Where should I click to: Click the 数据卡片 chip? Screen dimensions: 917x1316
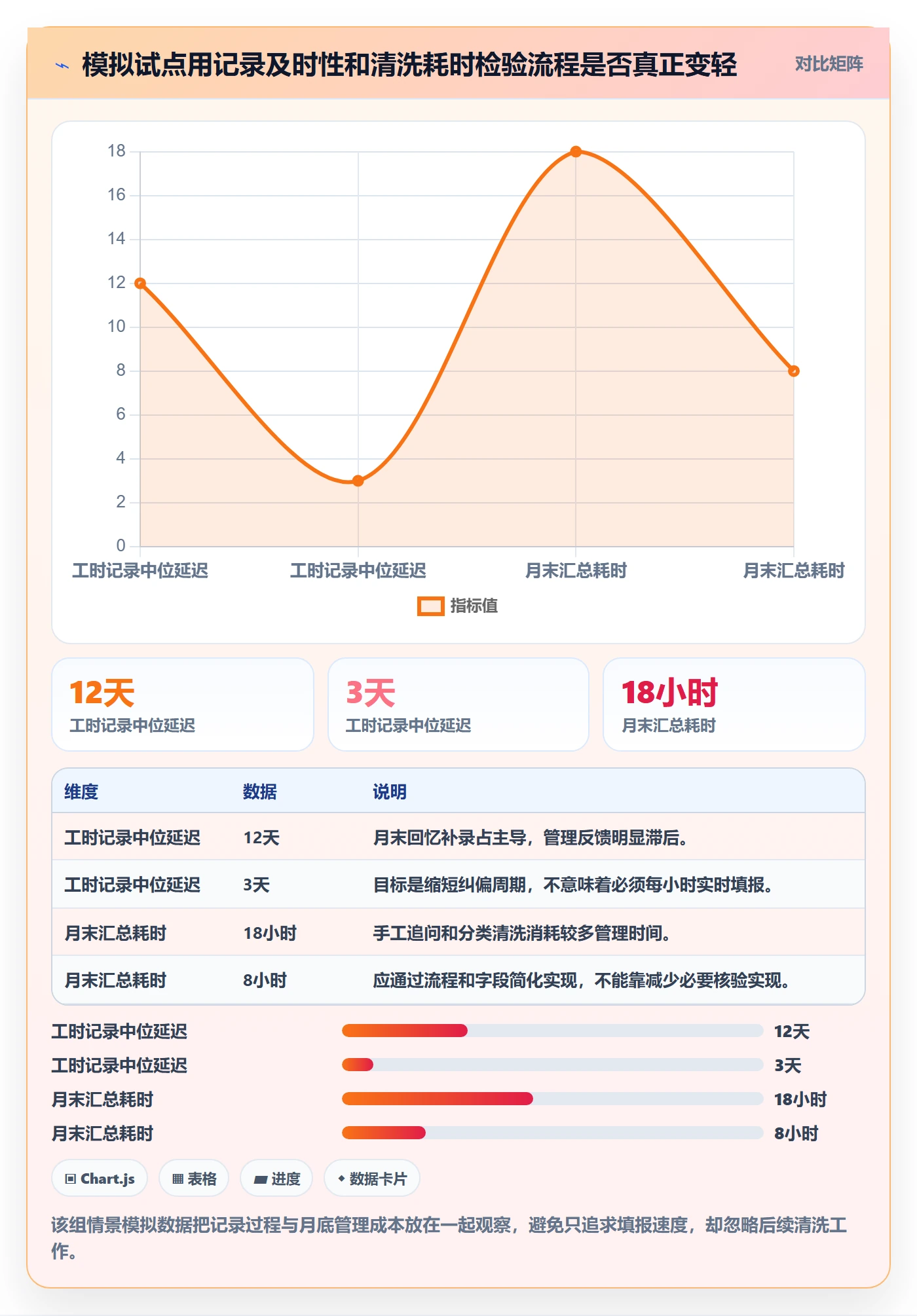coord(372,1179)
